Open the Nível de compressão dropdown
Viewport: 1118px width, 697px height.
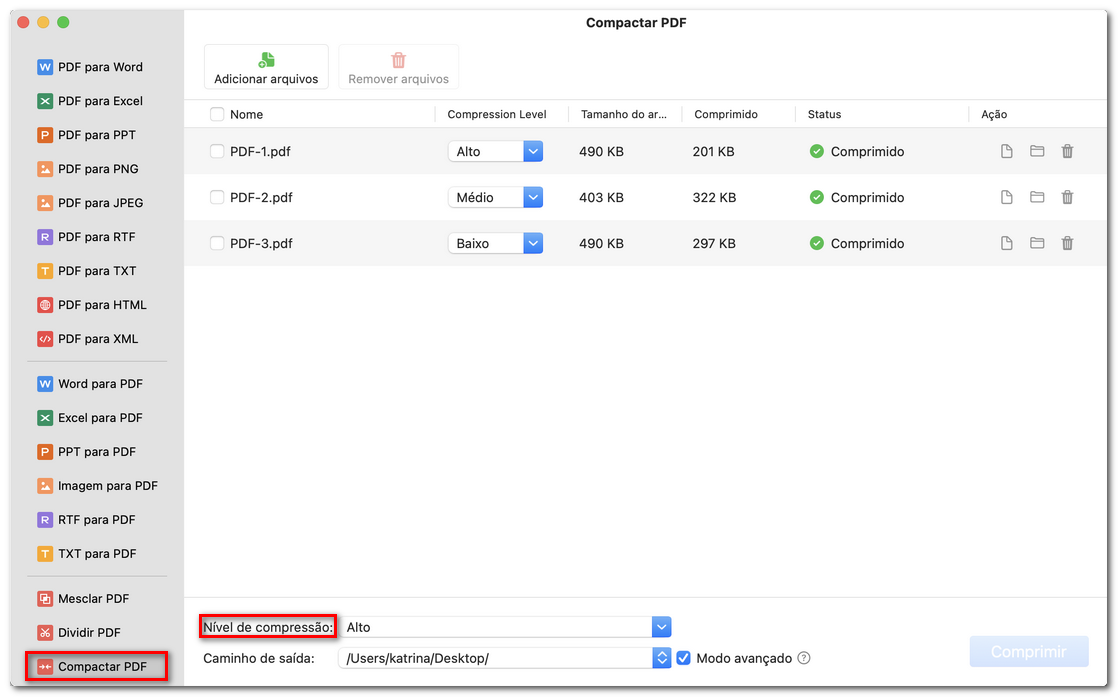click(x=661, y=627)
